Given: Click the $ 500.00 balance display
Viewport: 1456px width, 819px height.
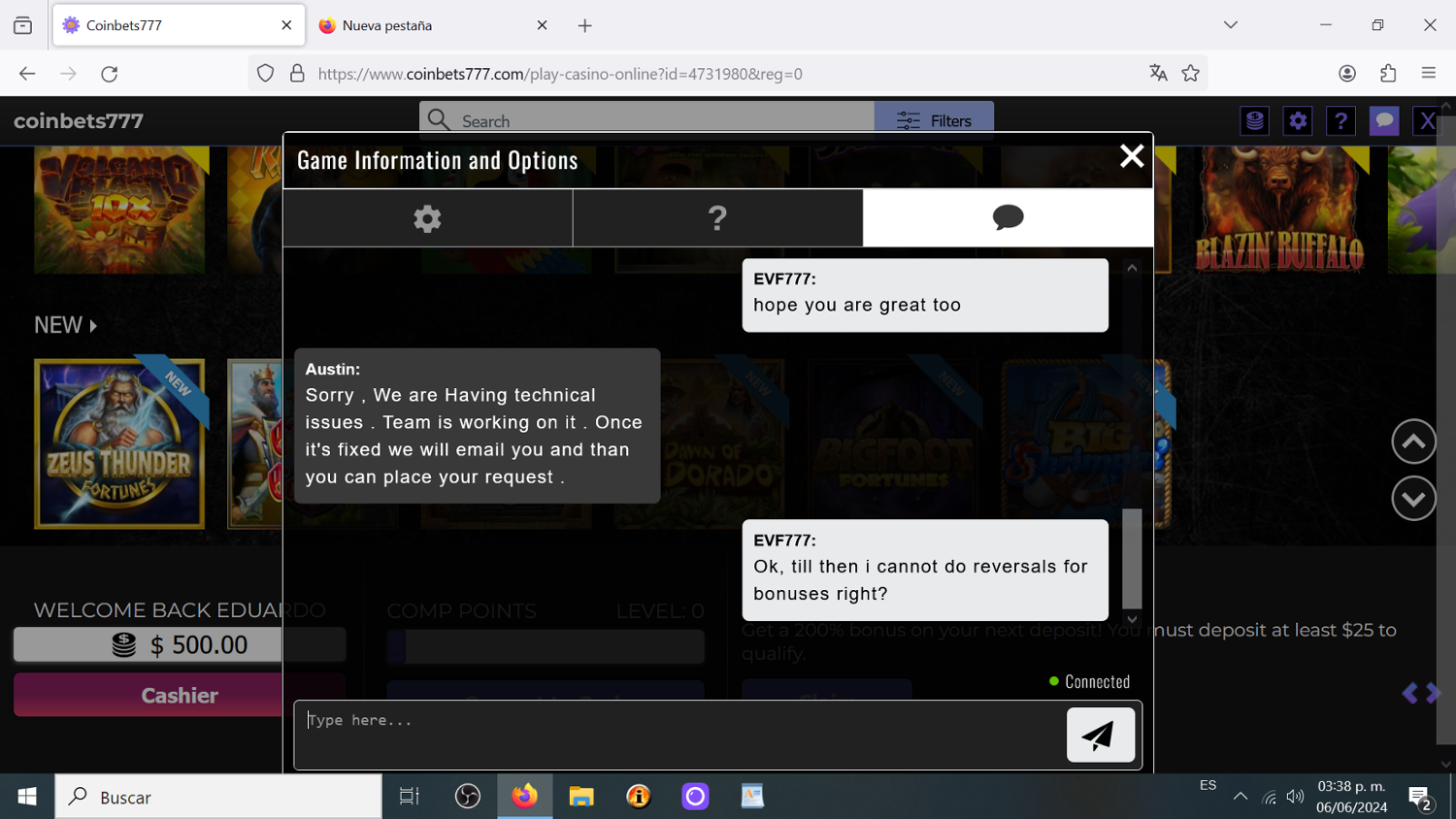Looking at the screenshot, I should click(180, 644).
